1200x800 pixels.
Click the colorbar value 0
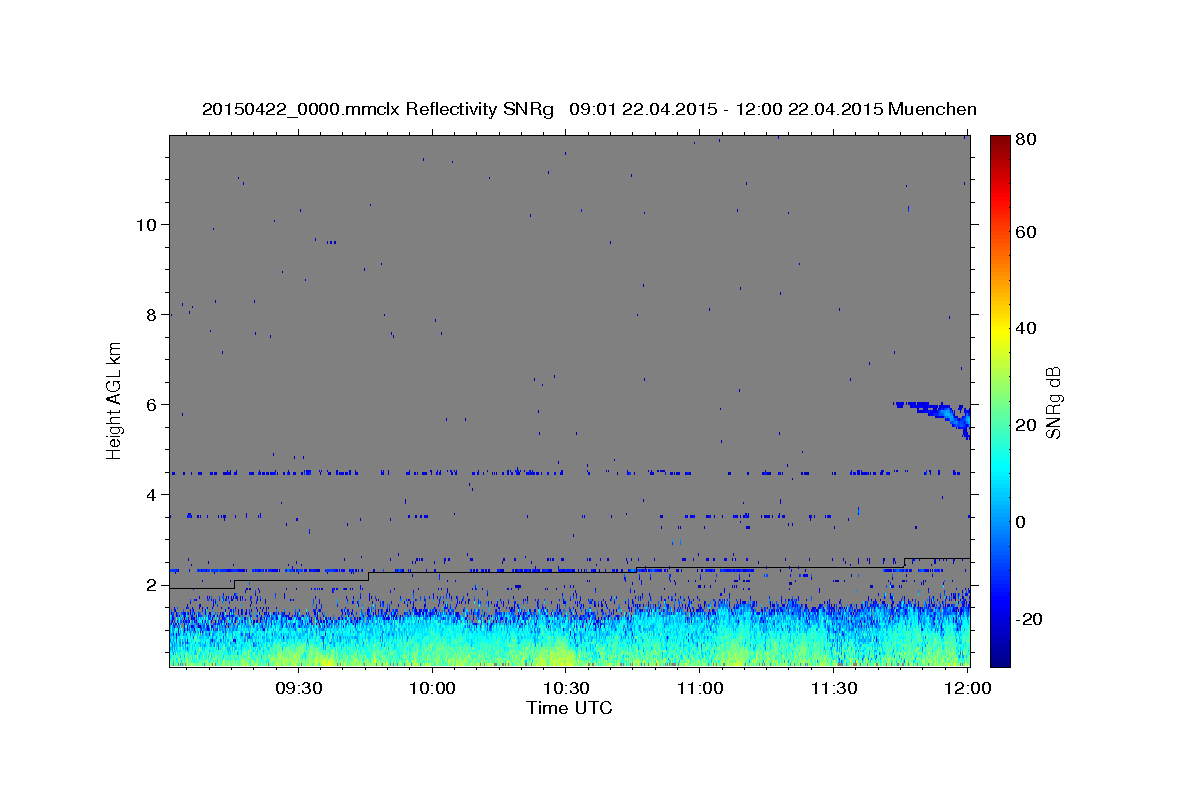1020,522
